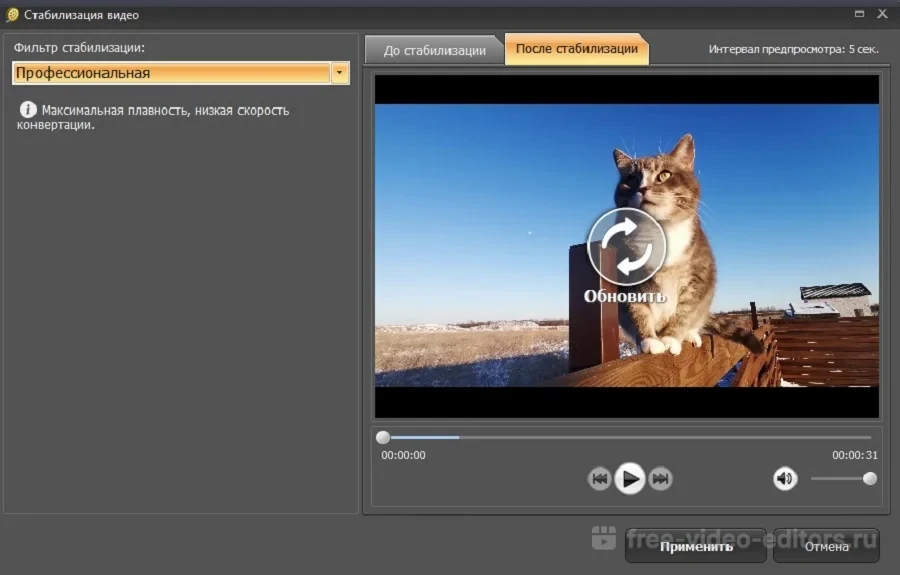The image size is (900, 575).
Task: Click the skip forward button
Action: (660, 479)
